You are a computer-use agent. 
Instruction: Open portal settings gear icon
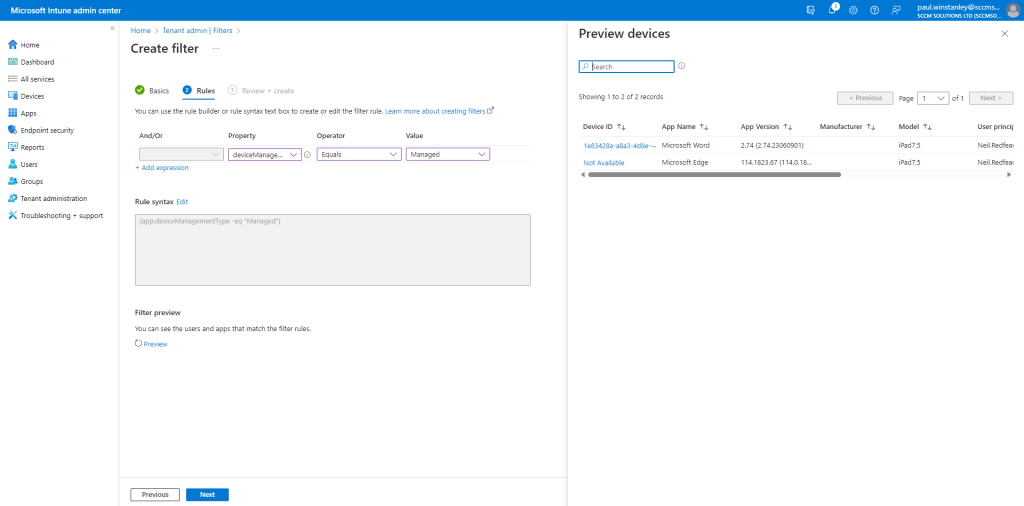coord(853,10)
